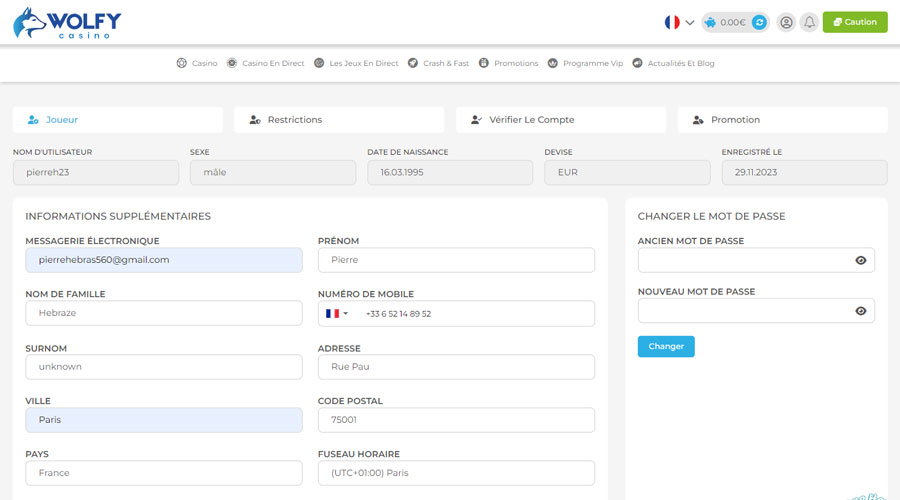
Task: Open Crash & Fast menu item
Action: tap(439, 63)
